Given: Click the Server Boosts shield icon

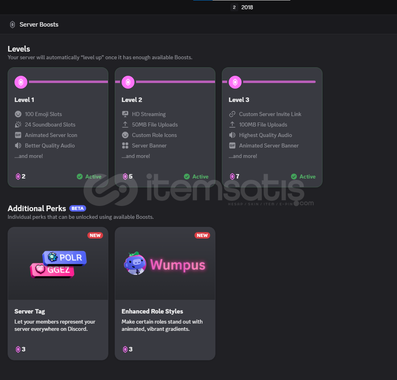Looking at the screenshot, I should [12, 25].
